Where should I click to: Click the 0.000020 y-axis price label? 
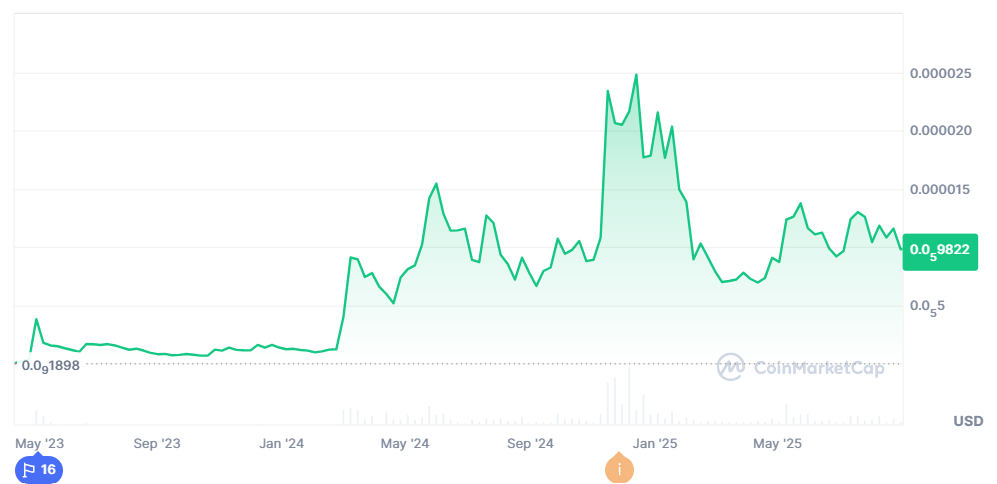941,131
